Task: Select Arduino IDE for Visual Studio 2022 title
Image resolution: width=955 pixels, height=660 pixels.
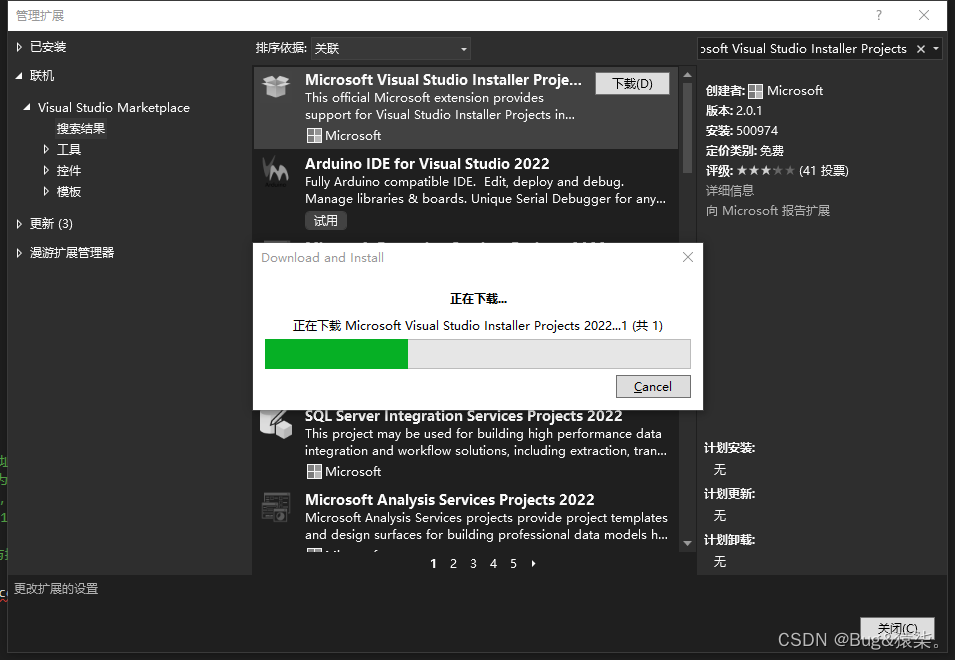Action: tap(427, 164)
